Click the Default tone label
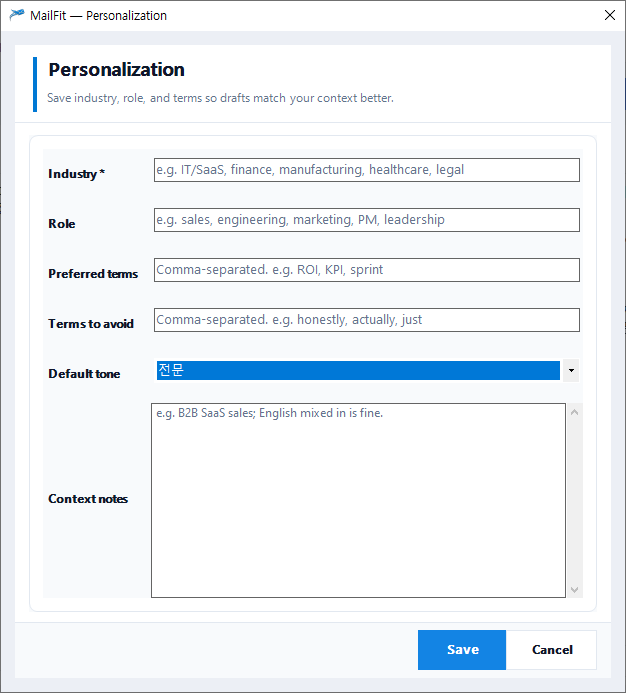This screenshot has width=626, height=693. 84,374
